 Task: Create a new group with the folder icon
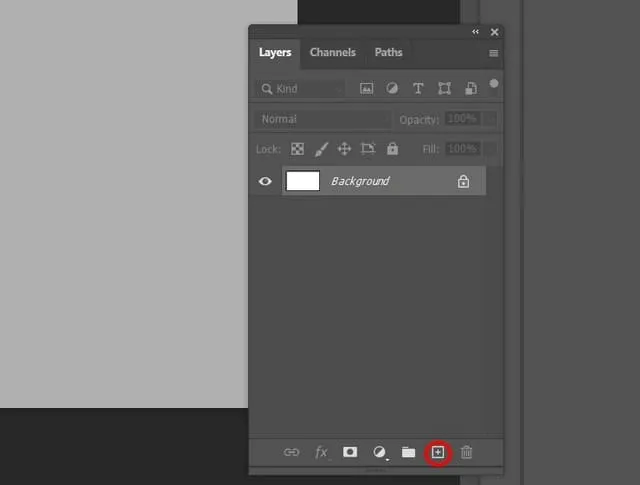tap(408, 452)
